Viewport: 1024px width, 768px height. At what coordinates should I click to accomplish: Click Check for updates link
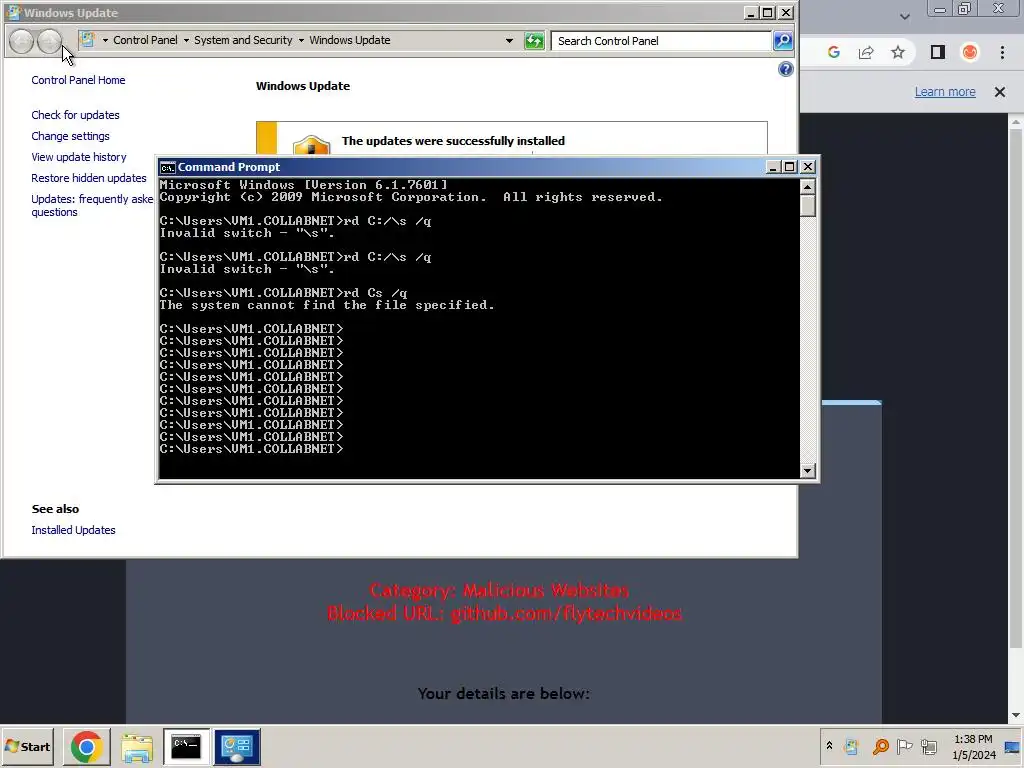pyautogui.click(x=75, y=115)
